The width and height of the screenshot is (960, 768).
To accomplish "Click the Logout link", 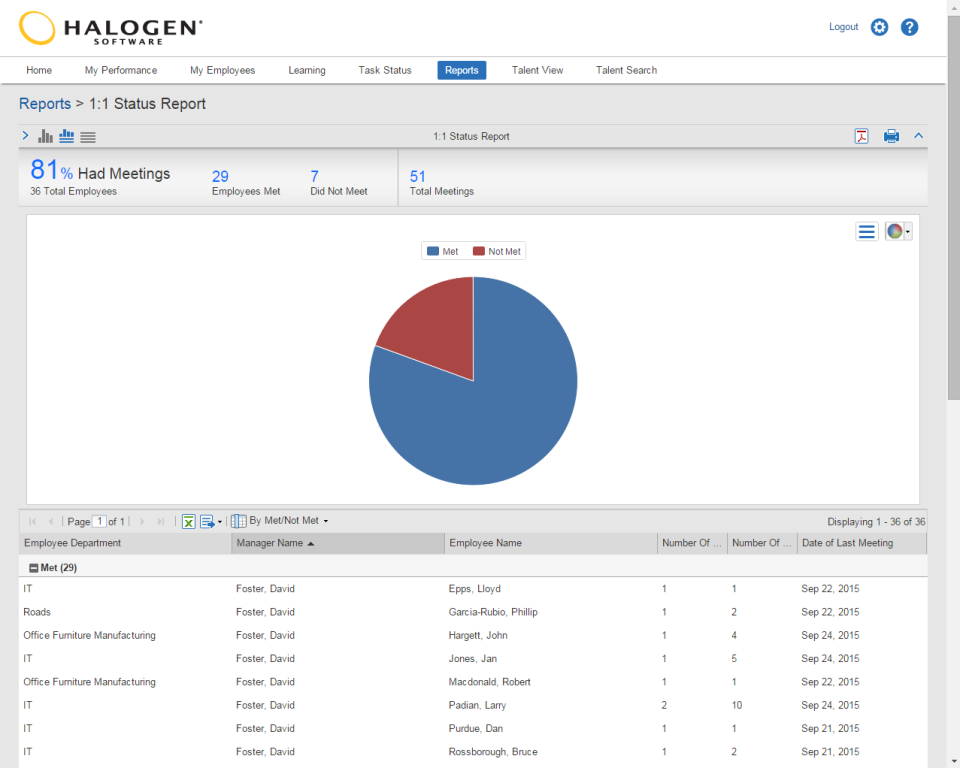I will (843, 27).
